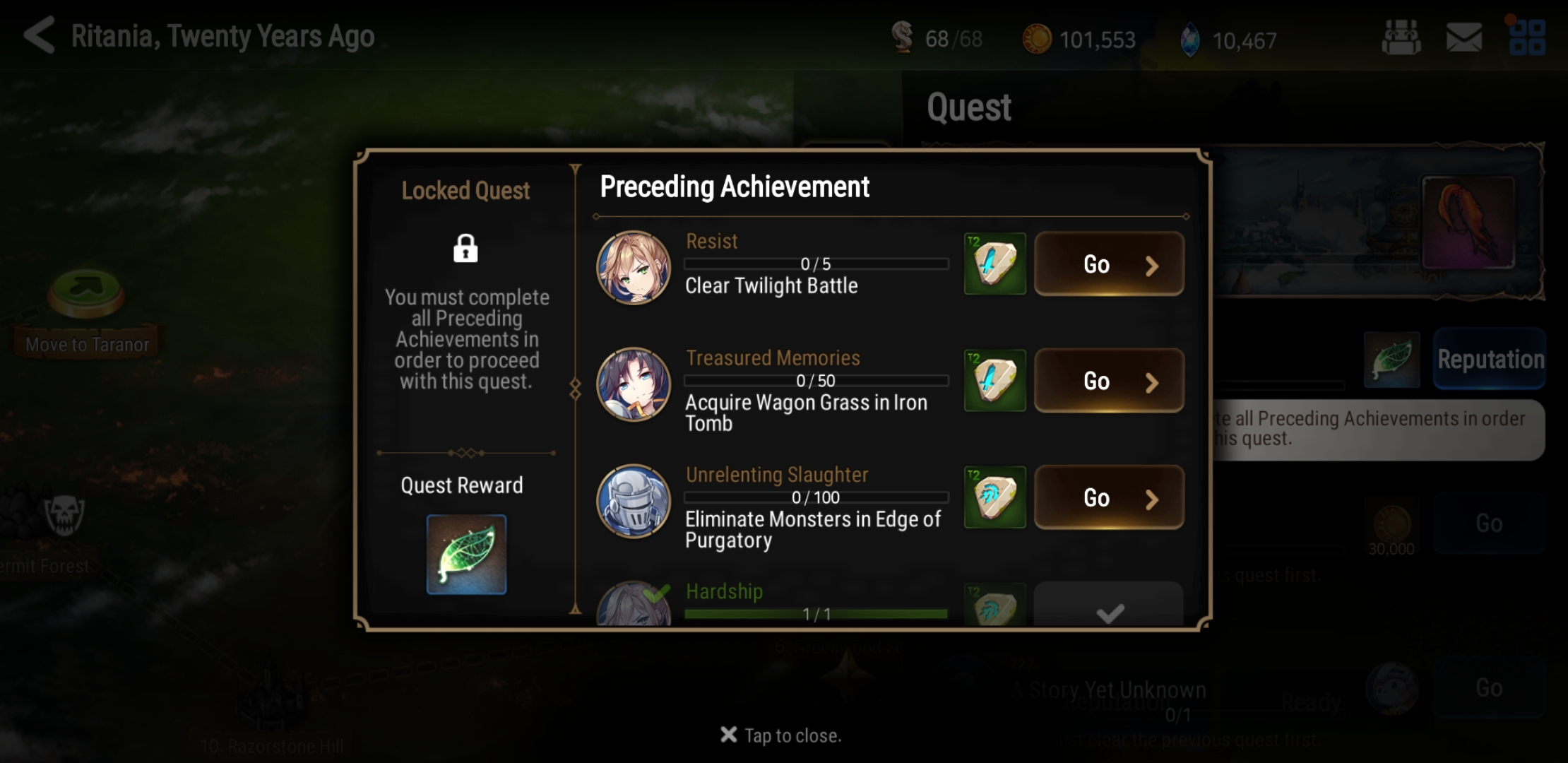Viewport: 1568px width, 763px height.
Task: Tap the knight energy icon
Action: point(902,38)
